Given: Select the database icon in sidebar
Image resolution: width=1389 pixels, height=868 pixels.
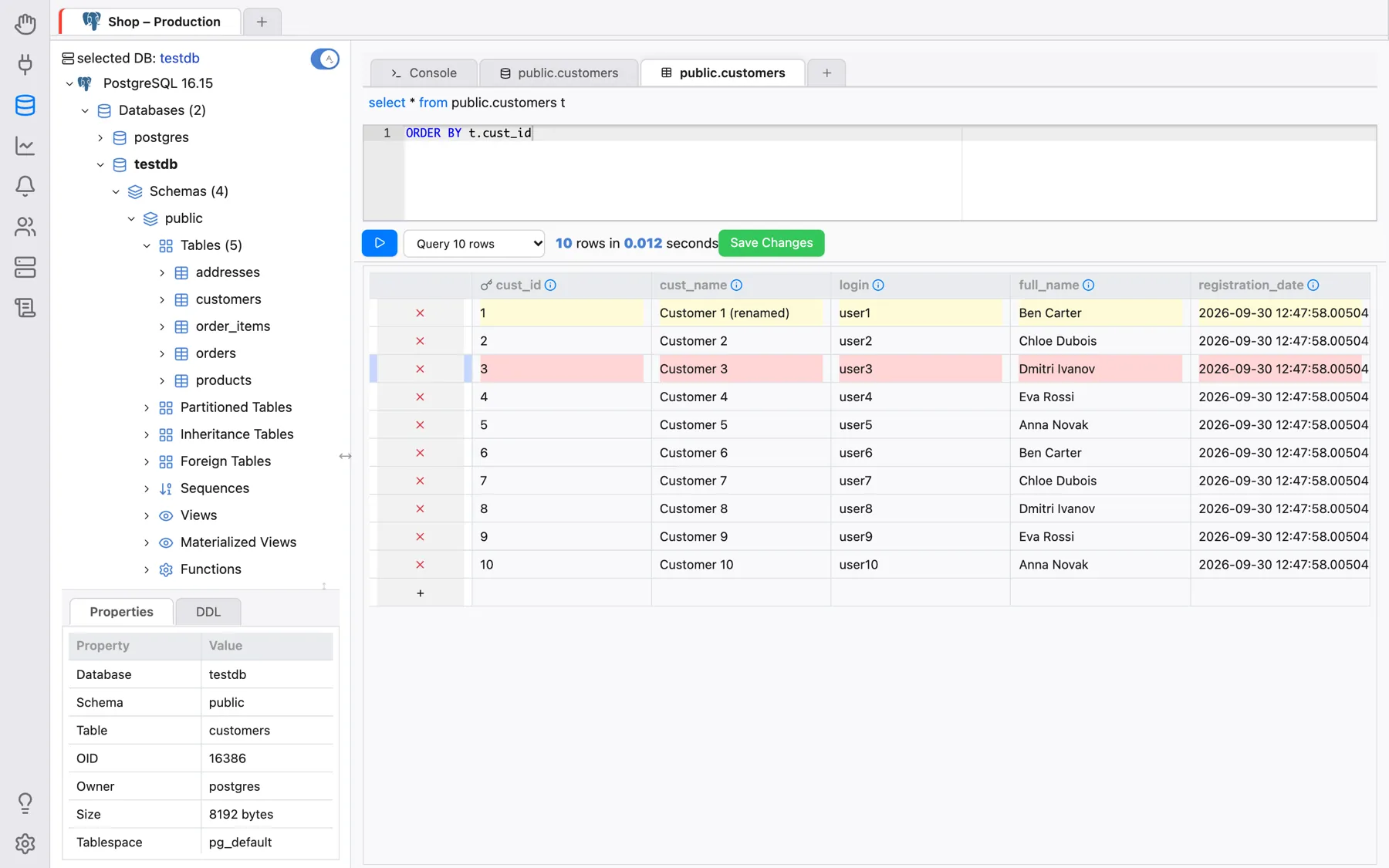Looking at the screenshot, I should point(25,105).
